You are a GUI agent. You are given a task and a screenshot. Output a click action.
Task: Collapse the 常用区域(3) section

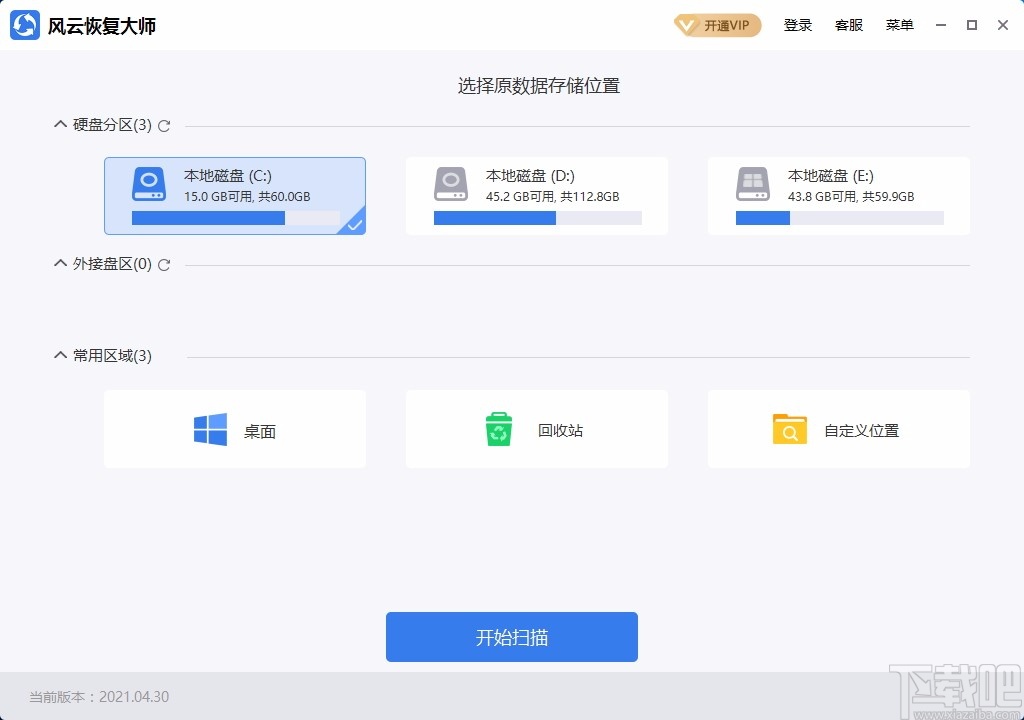tap(60, 355)
